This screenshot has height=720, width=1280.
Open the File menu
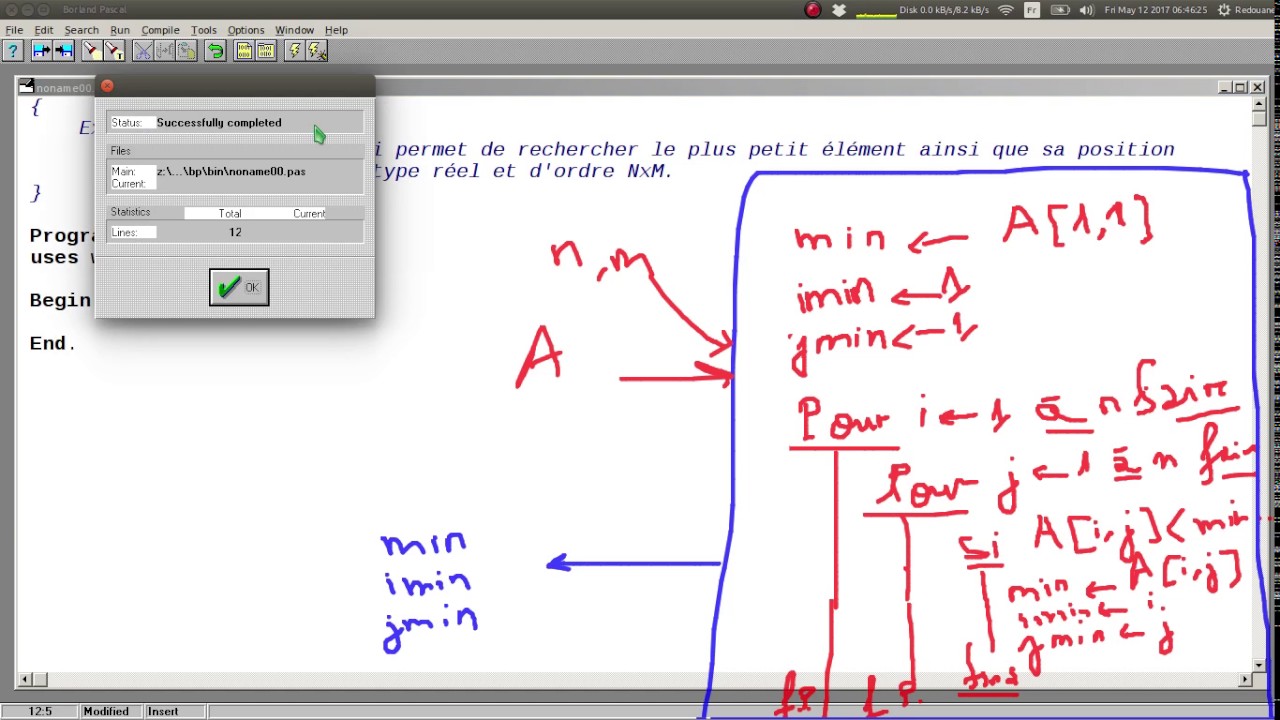point(14,30)
